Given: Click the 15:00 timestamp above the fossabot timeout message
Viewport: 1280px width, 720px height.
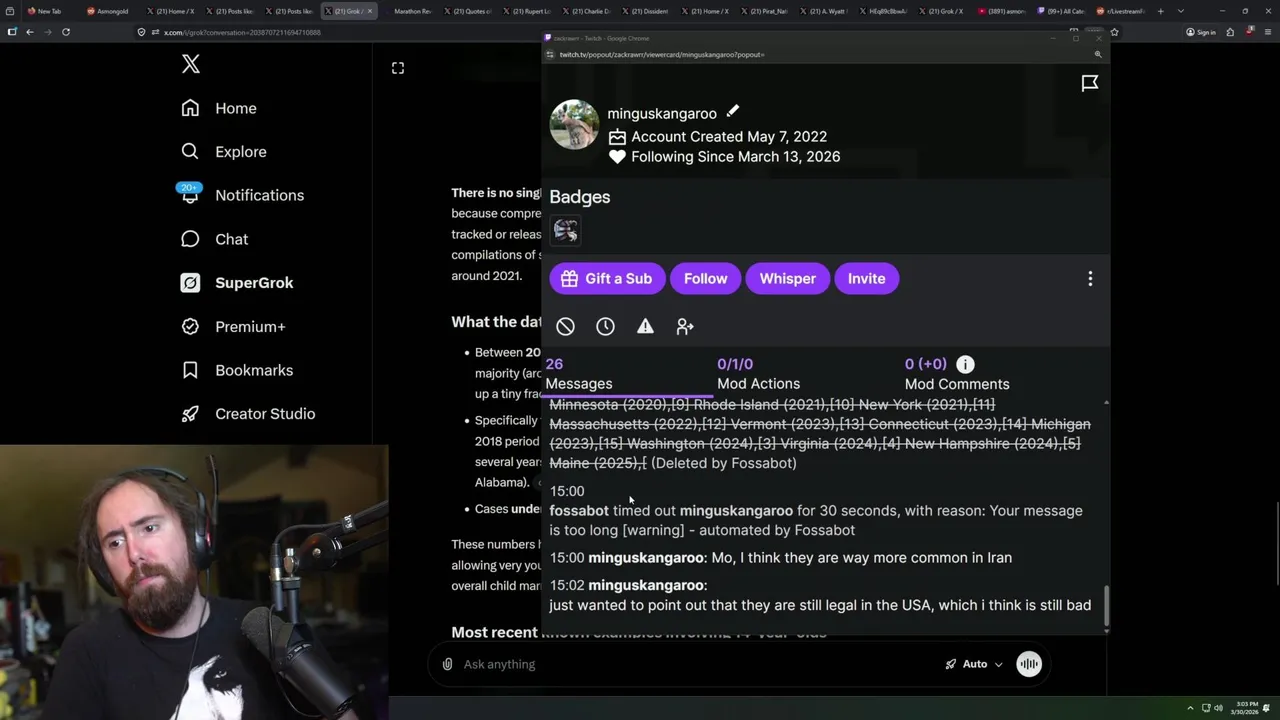Looking at the screenshot, I should coord(567,491).
